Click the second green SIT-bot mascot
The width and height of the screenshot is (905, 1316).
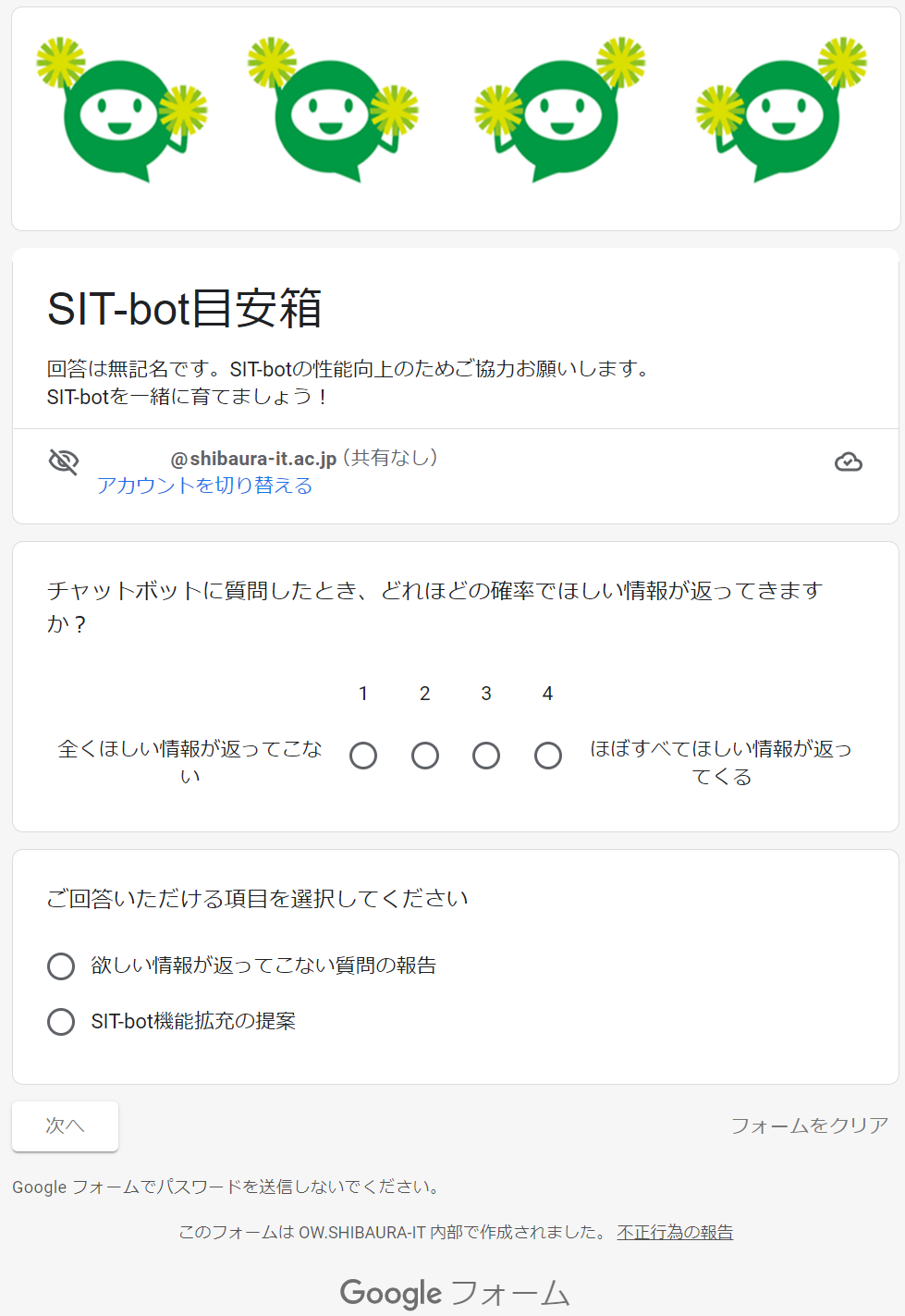click(333, 113)
